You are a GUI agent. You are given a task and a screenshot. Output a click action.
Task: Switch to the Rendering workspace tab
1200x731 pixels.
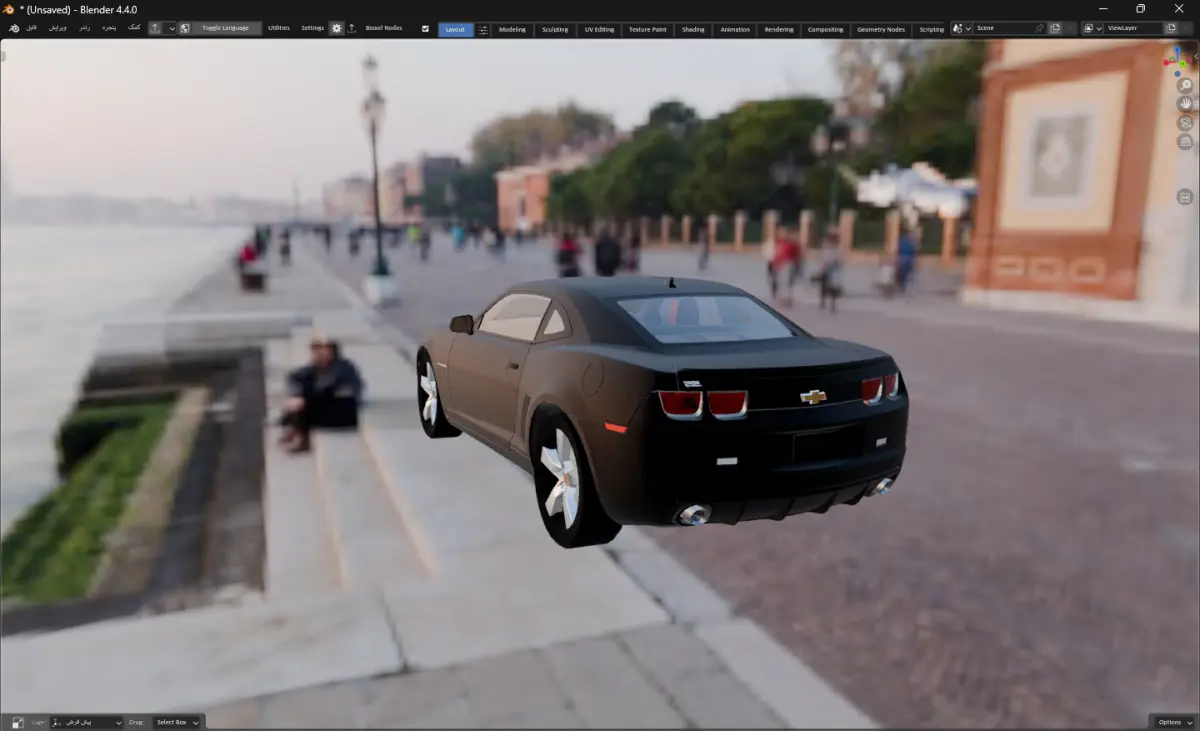click(x=779, y=30)
